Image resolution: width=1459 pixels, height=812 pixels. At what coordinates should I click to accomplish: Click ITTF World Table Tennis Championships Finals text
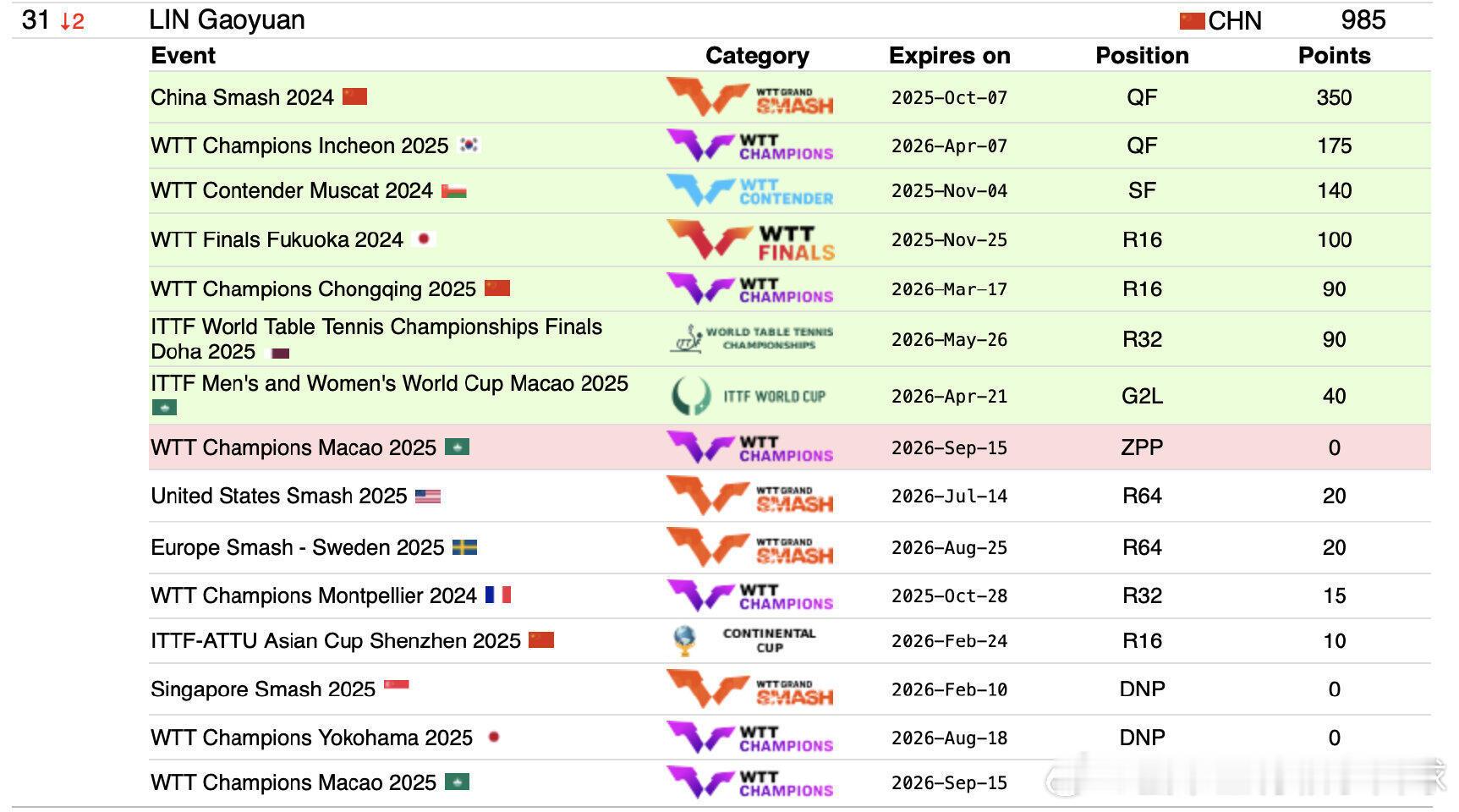pyautogui.click(x=376, y=326)
